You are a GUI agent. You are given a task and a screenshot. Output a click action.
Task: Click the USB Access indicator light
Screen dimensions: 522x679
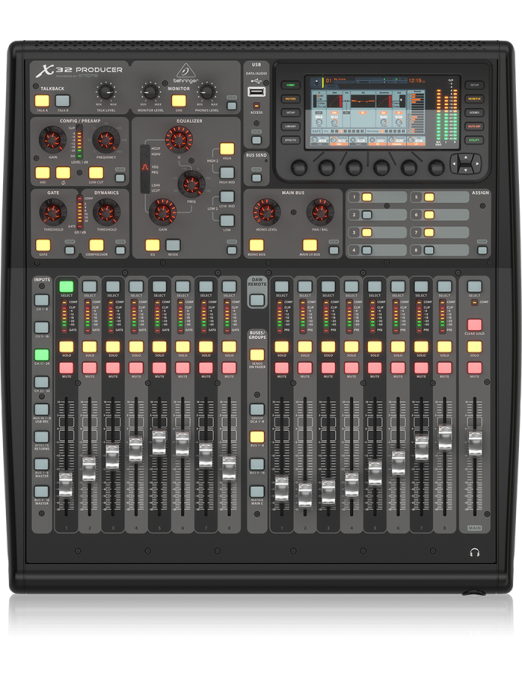point(256,105)
